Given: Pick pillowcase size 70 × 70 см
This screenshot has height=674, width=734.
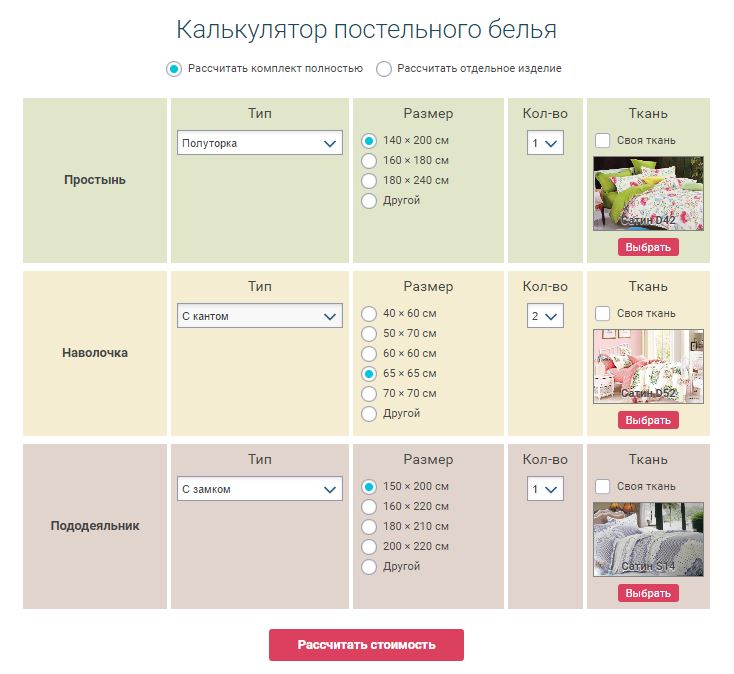Looking at the screenshot, I should [369, 393].
